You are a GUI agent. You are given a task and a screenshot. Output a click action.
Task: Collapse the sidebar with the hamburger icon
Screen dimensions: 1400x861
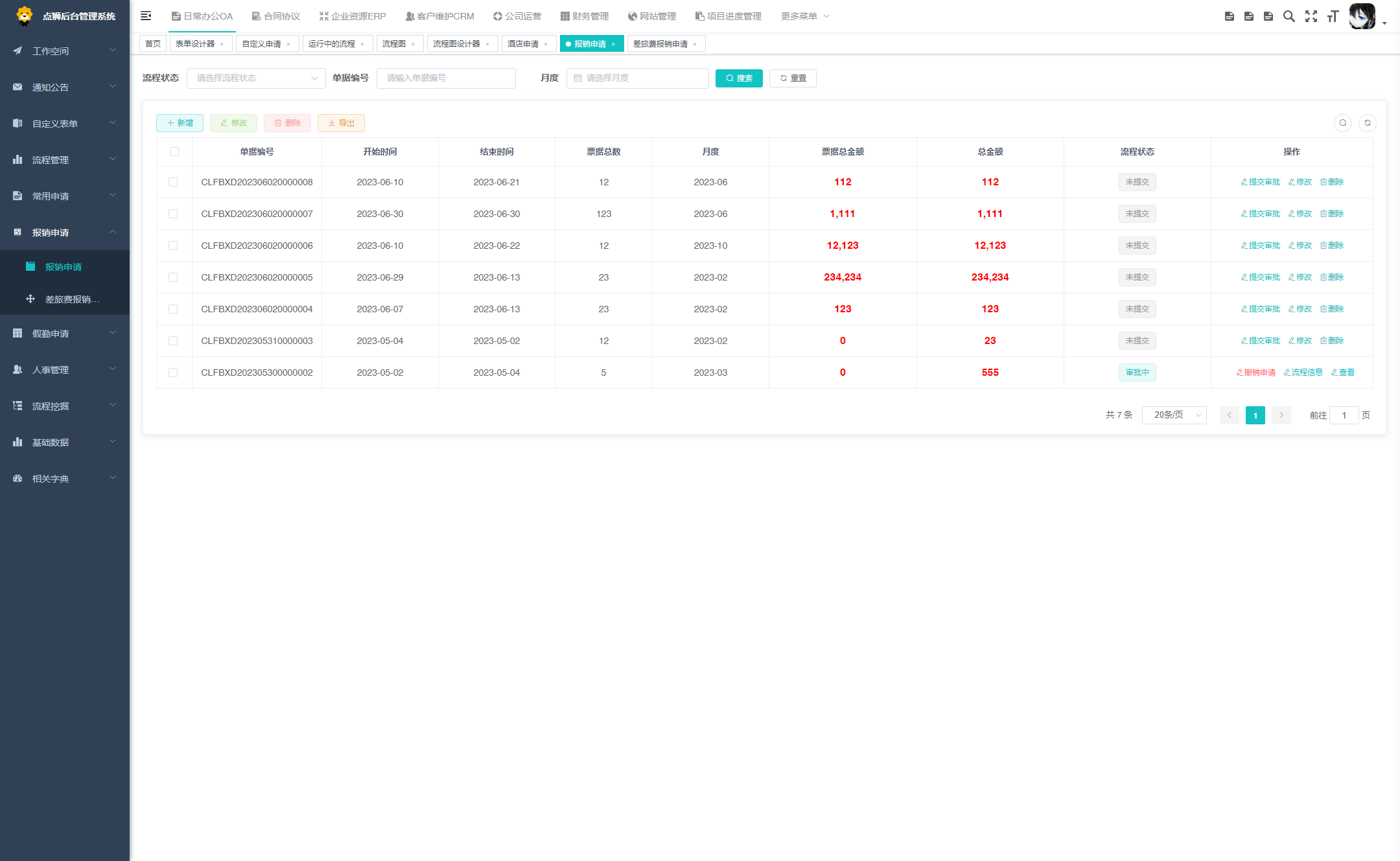click(x=146, y=16)
